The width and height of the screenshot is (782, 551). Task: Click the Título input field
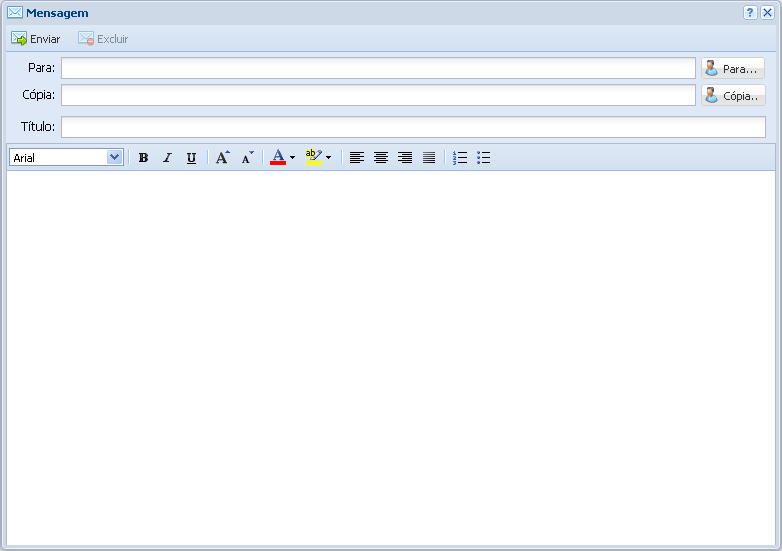pyautogui.click(x=413, y=127)
